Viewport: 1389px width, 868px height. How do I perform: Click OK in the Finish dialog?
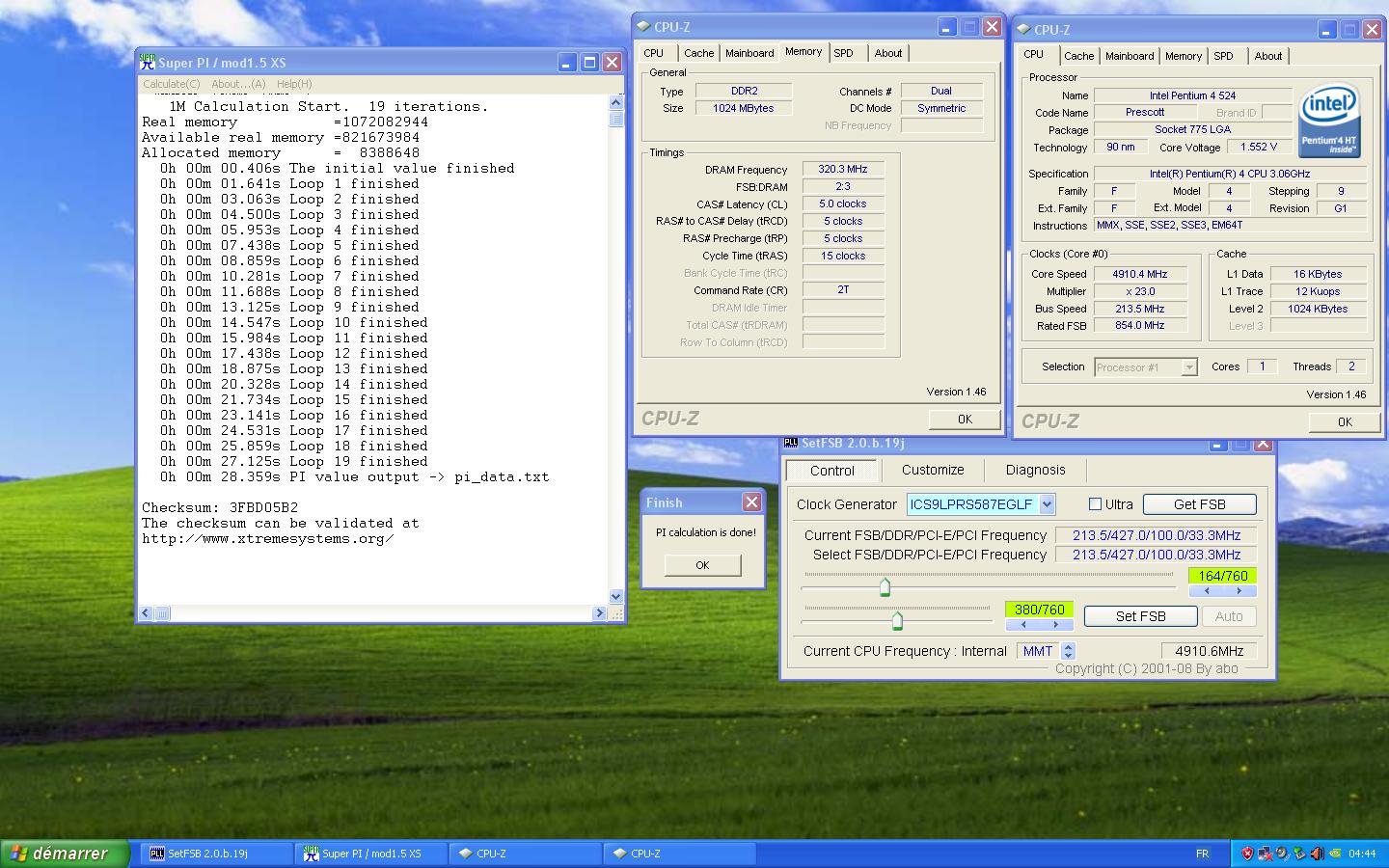pyautogui.click(x=702, y=565)
